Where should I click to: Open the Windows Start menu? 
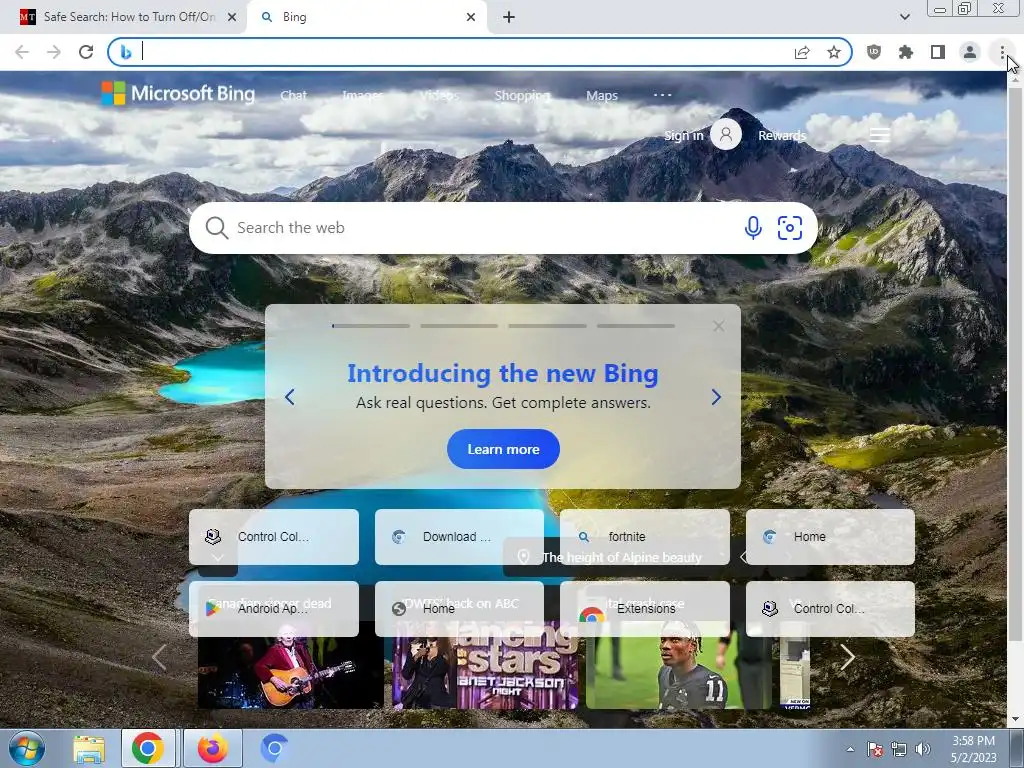pyautogui.click(x=25, y=748)
